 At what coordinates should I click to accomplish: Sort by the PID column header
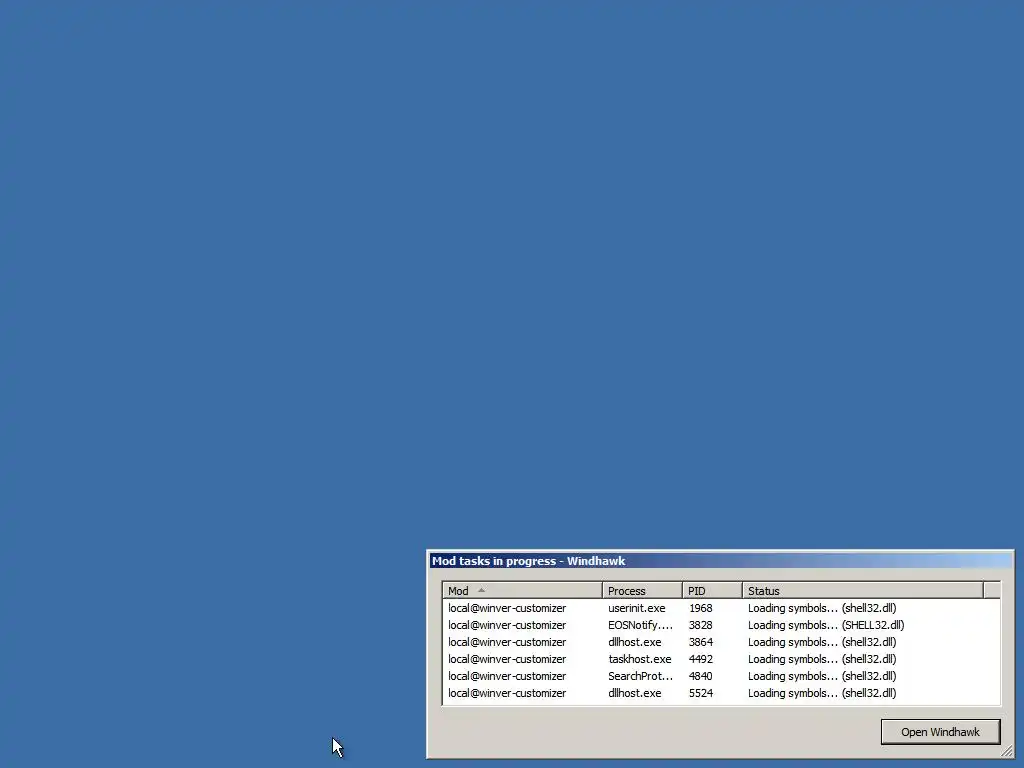(x=712, y=590)
